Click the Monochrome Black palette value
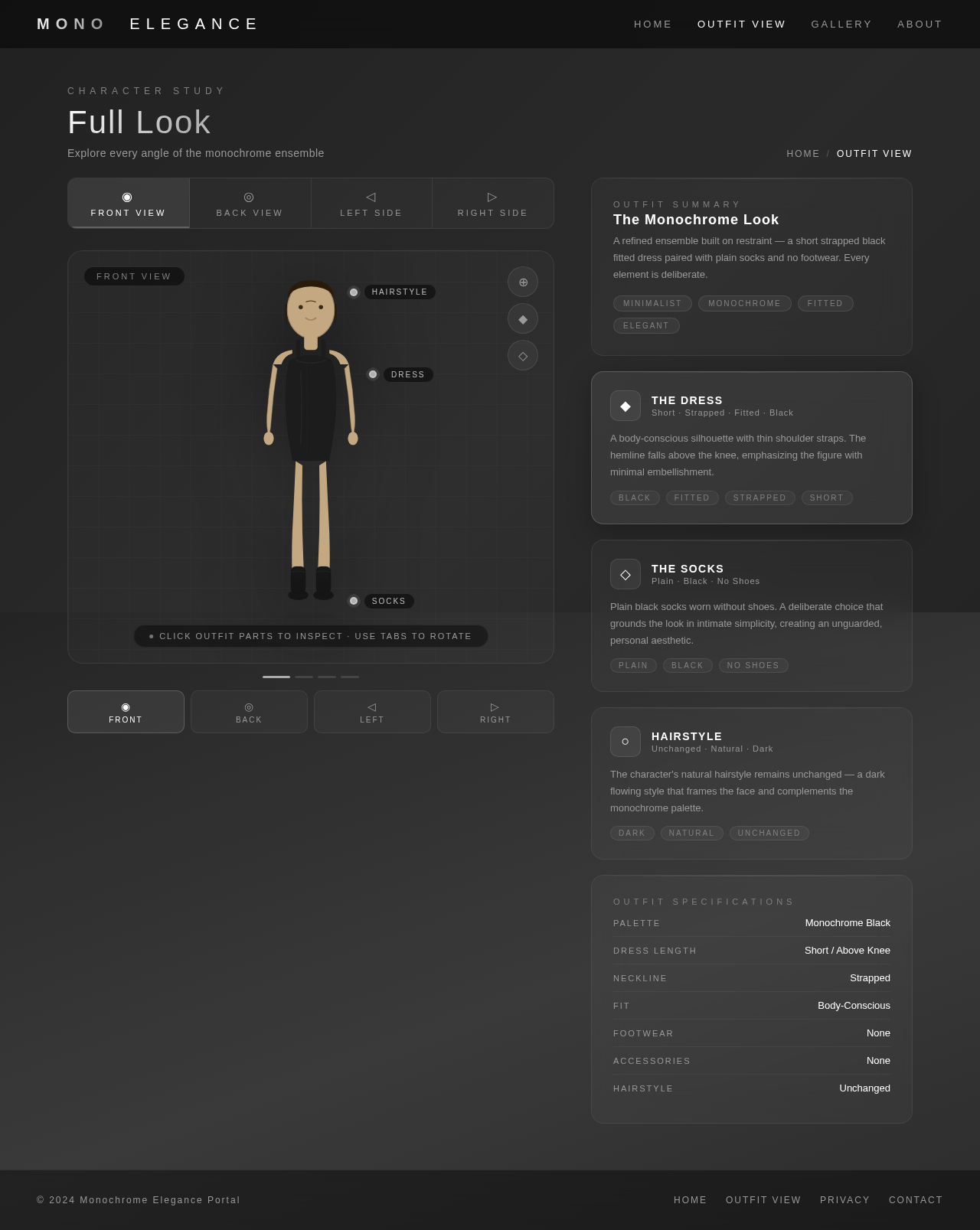 pos(848,923)
